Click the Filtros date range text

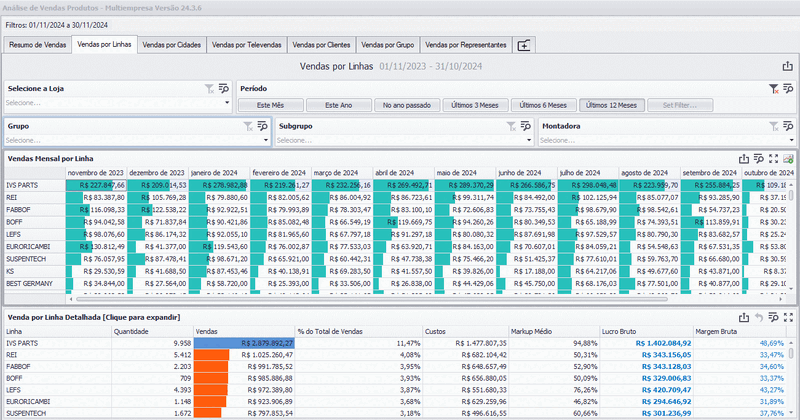pyautogui.click(x=57, y=25)
